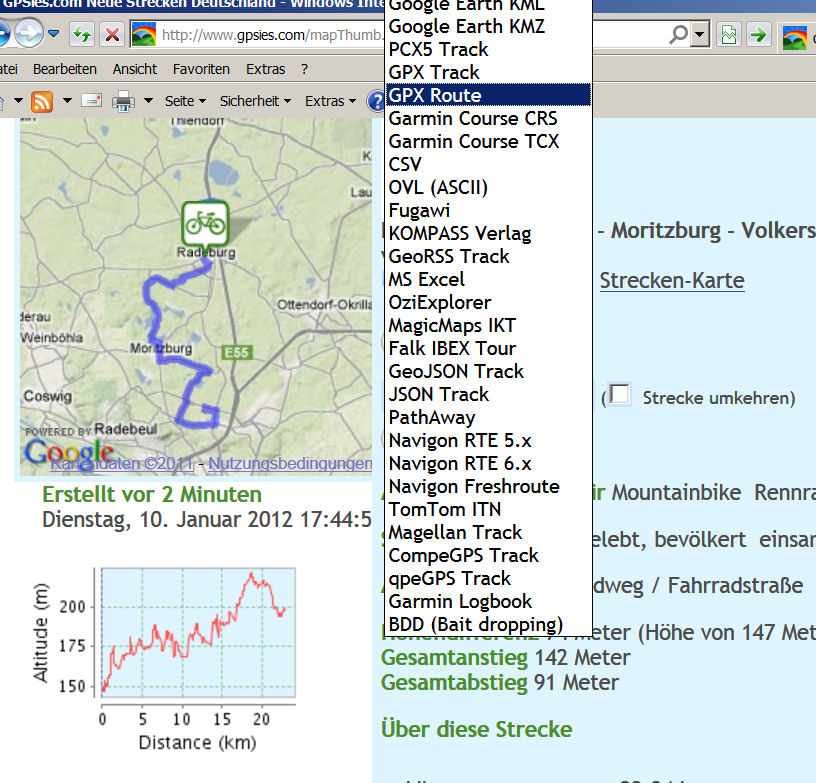Select qpeGPS Track format
This screenshot has height=783, width=816.
[x=489, y=579]
